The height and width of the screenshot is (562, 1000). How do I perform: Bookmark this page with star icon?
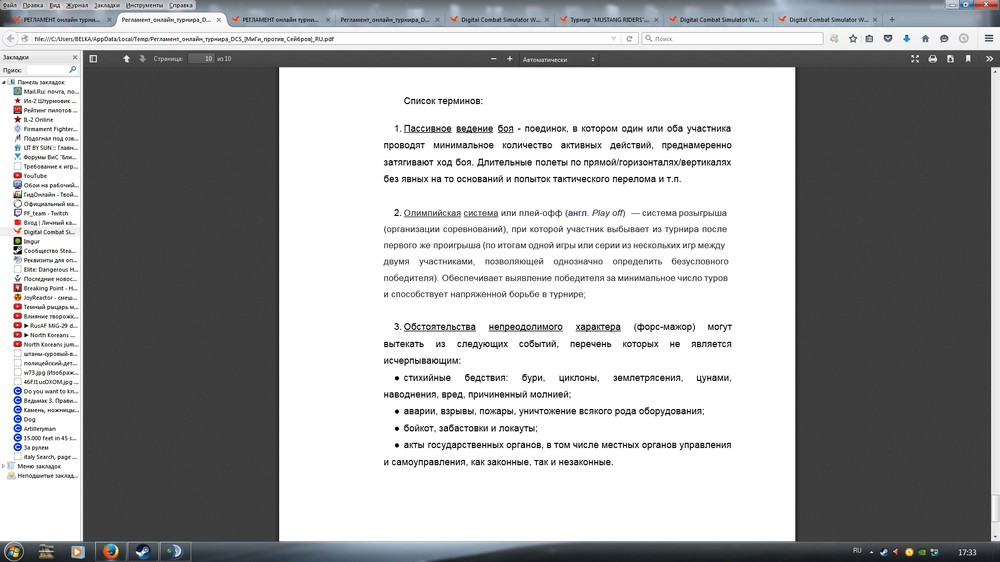[x=853, y=39]
